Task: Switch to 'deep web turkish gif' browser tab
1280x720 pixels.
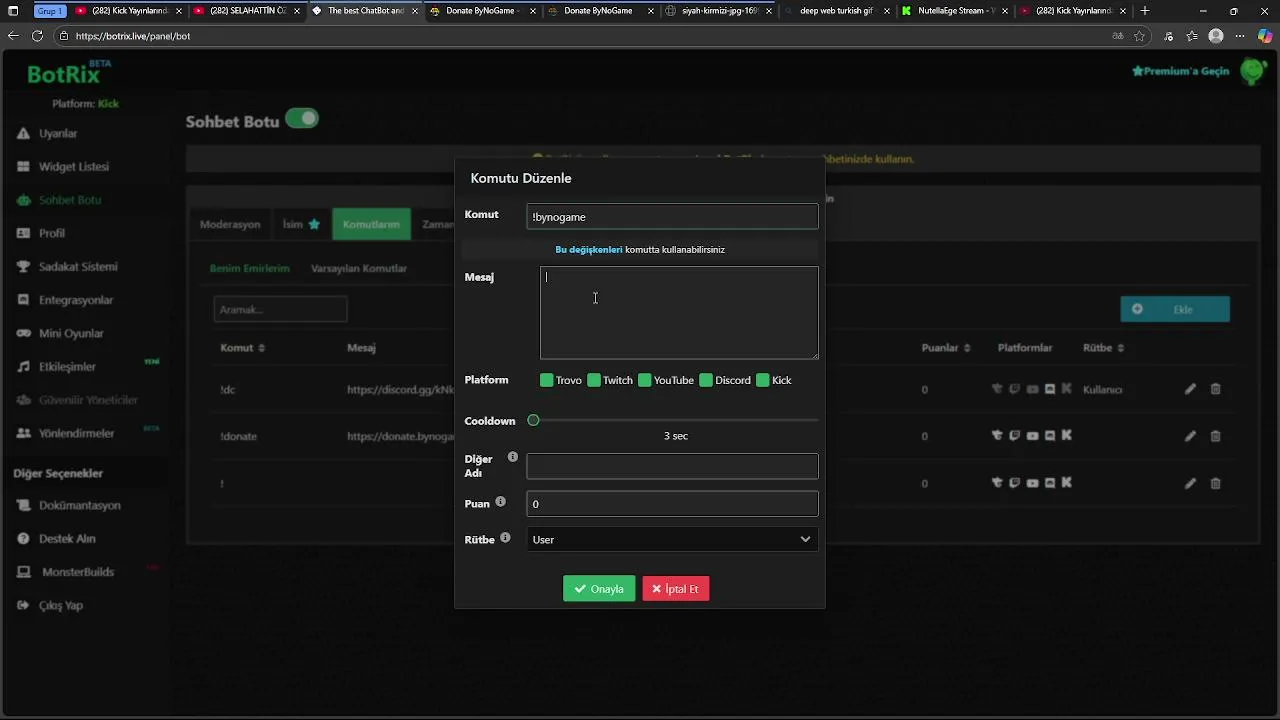Action: [x=836, y=11]
